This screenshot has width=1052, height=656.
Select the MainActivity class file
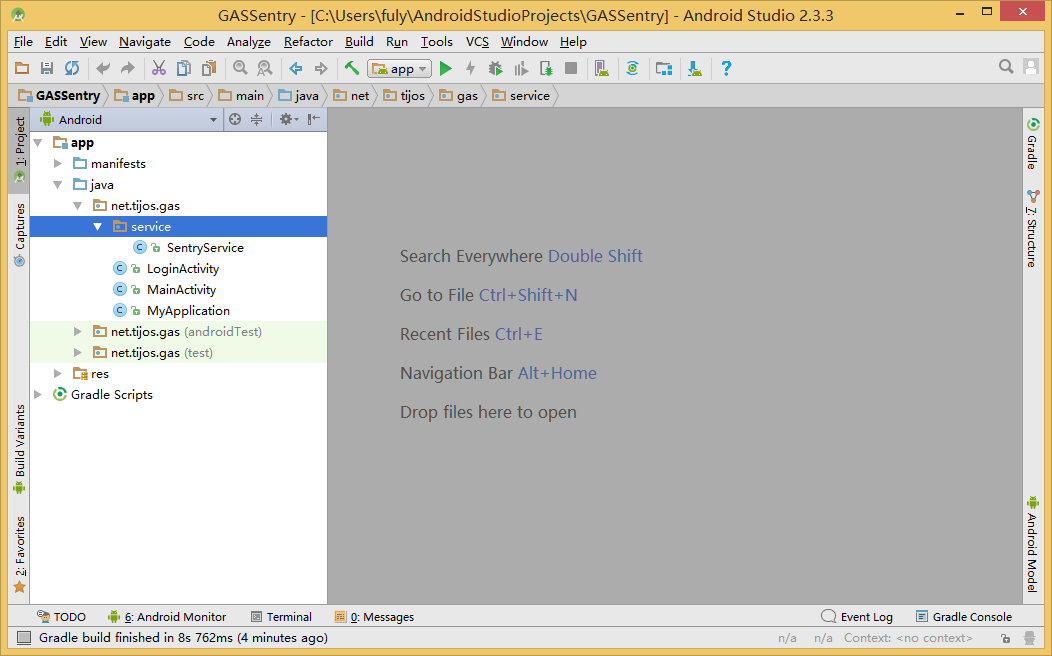coord(164,290)
